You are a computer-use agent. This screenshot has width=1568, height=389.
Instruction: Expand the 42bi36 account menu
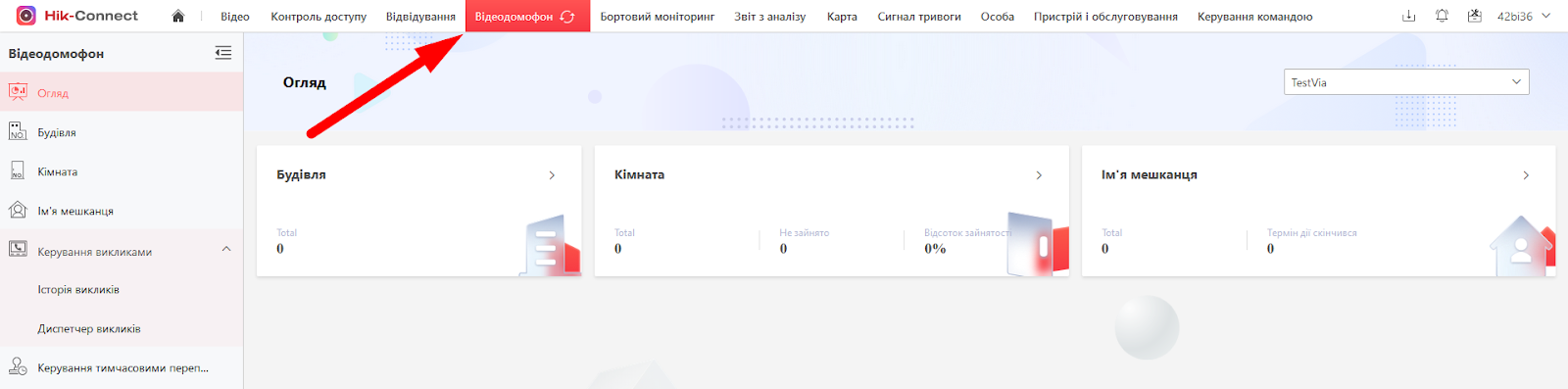(x=1524, y=17)
